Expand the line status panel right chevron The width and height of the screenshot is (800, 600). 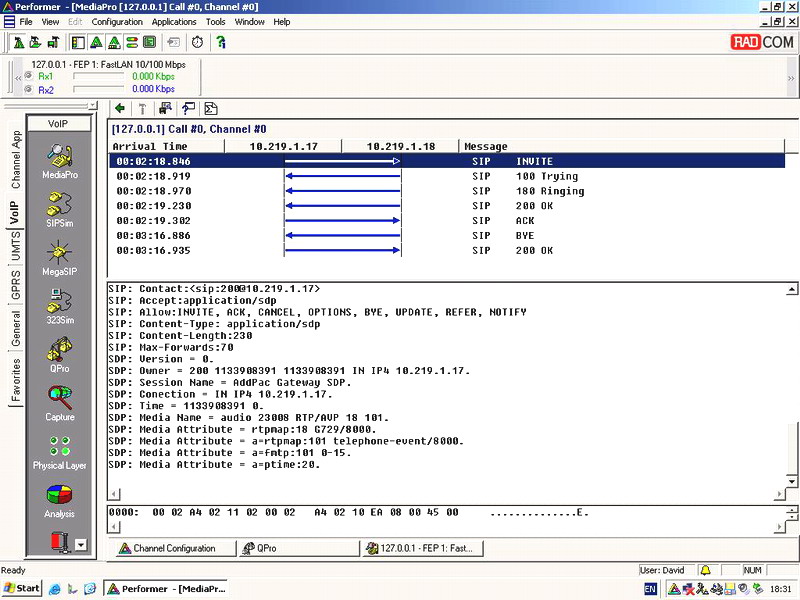791,78
